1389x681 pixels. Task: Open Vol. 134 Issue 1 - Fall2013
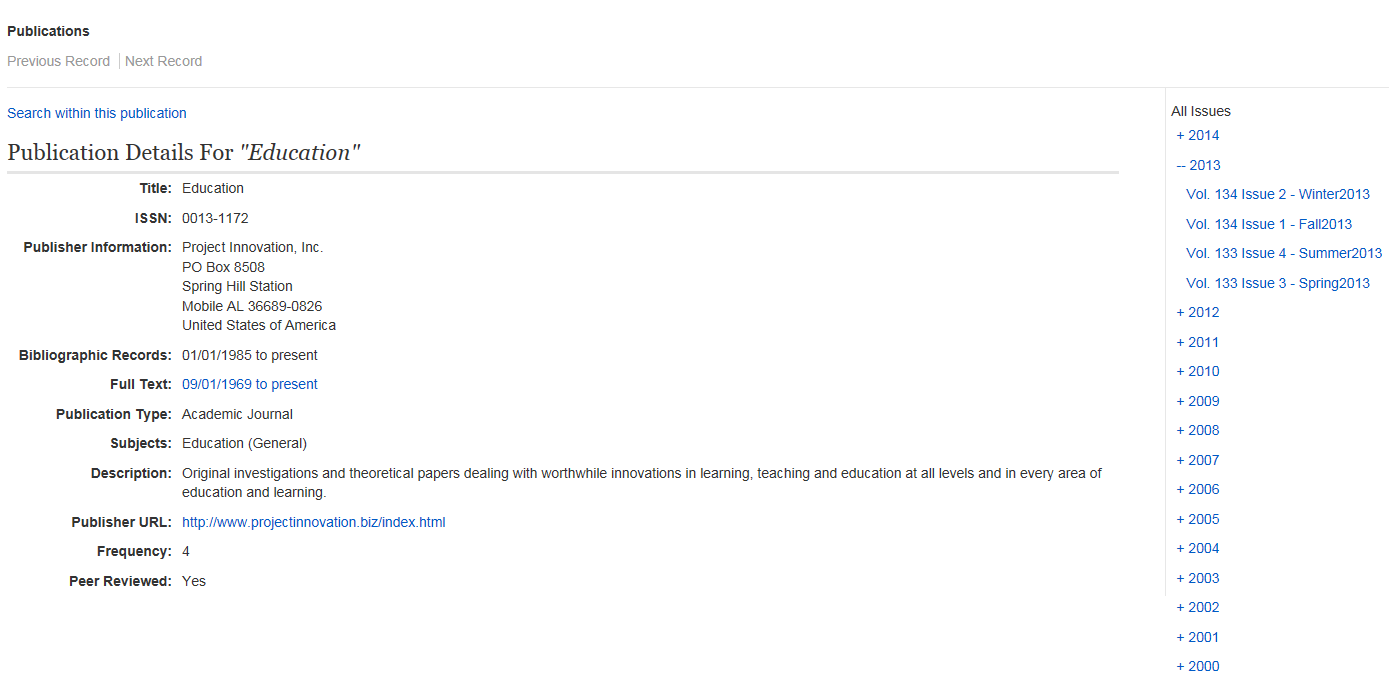coord(1268,225)
